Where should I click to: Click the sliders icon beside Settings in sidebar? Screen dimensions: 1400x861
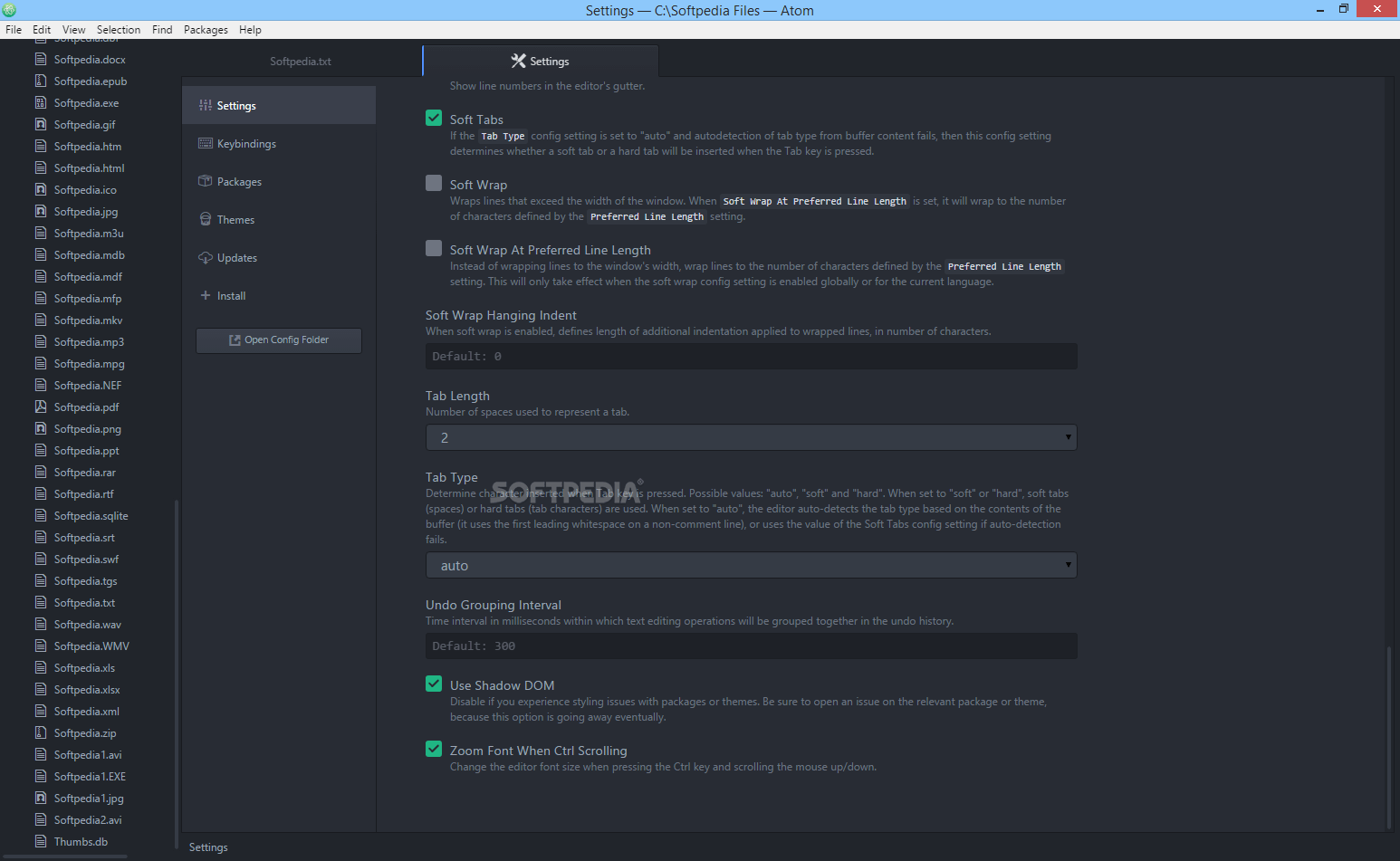point(206,105)
